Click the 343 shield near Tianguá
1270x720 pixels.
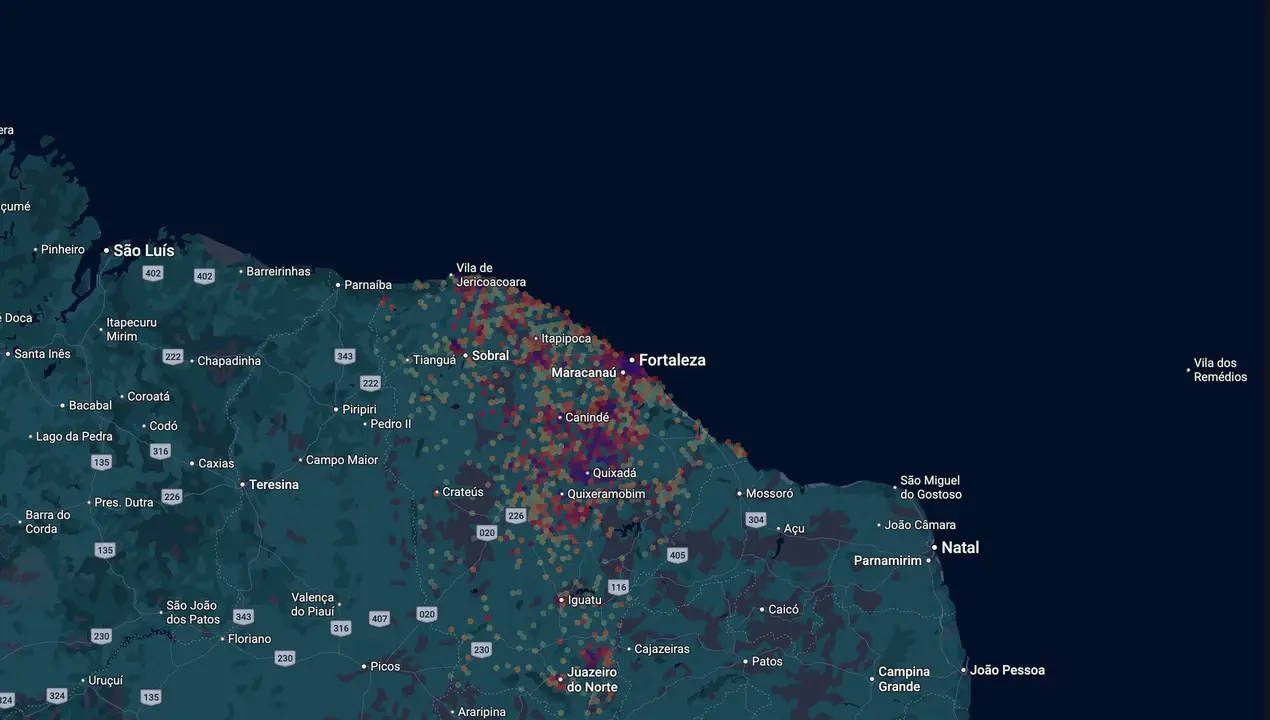(x=345, y=356)
